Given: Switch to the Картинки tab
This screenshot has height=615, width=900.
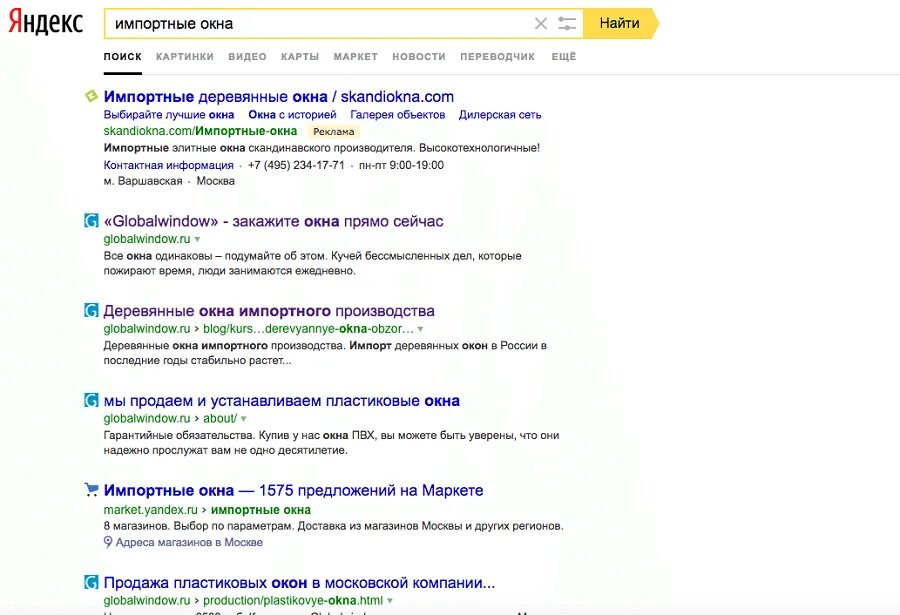Looking at the screenshot, I should [185, 56].
